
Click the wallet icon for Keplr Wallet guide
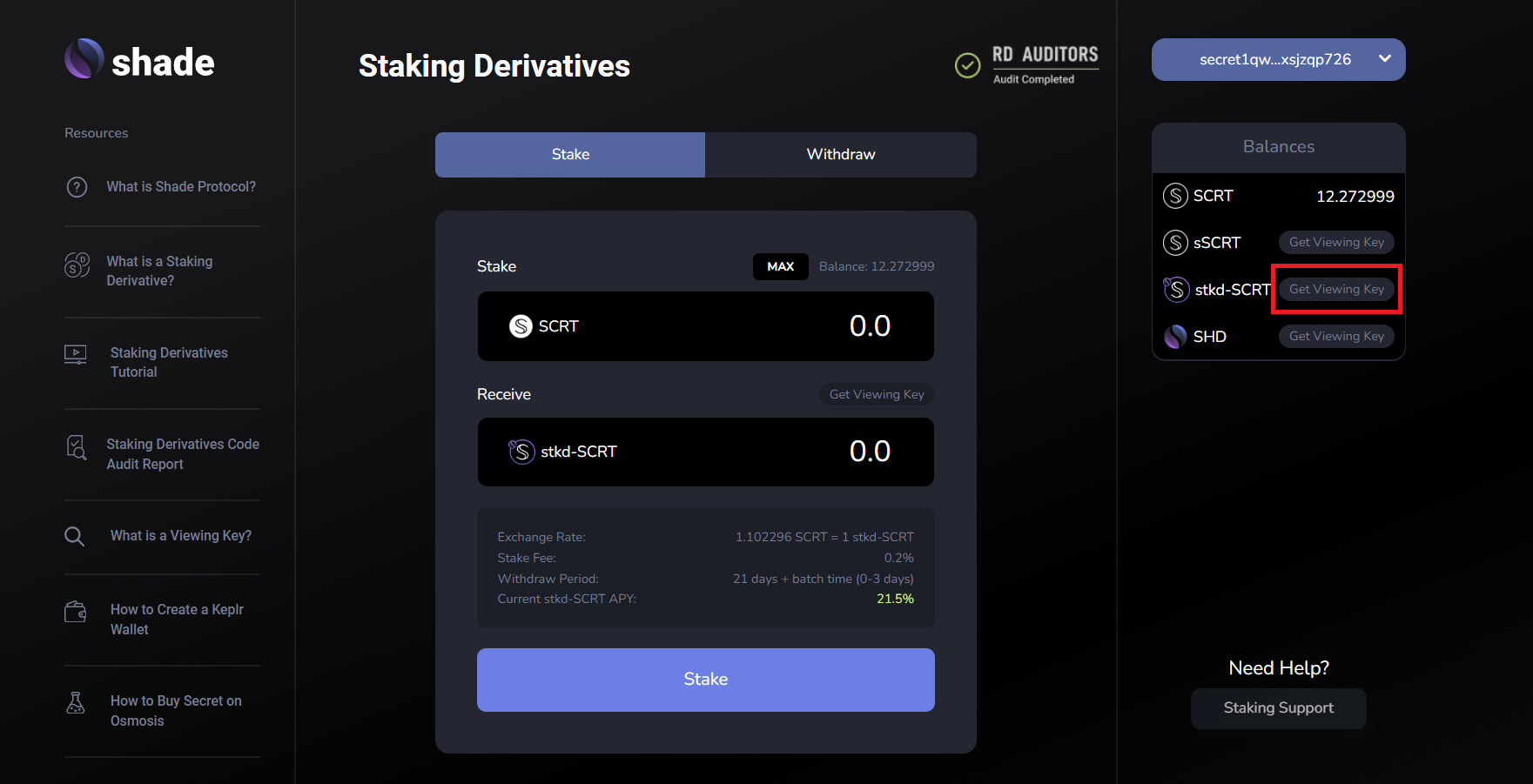[x=76, y=612]
